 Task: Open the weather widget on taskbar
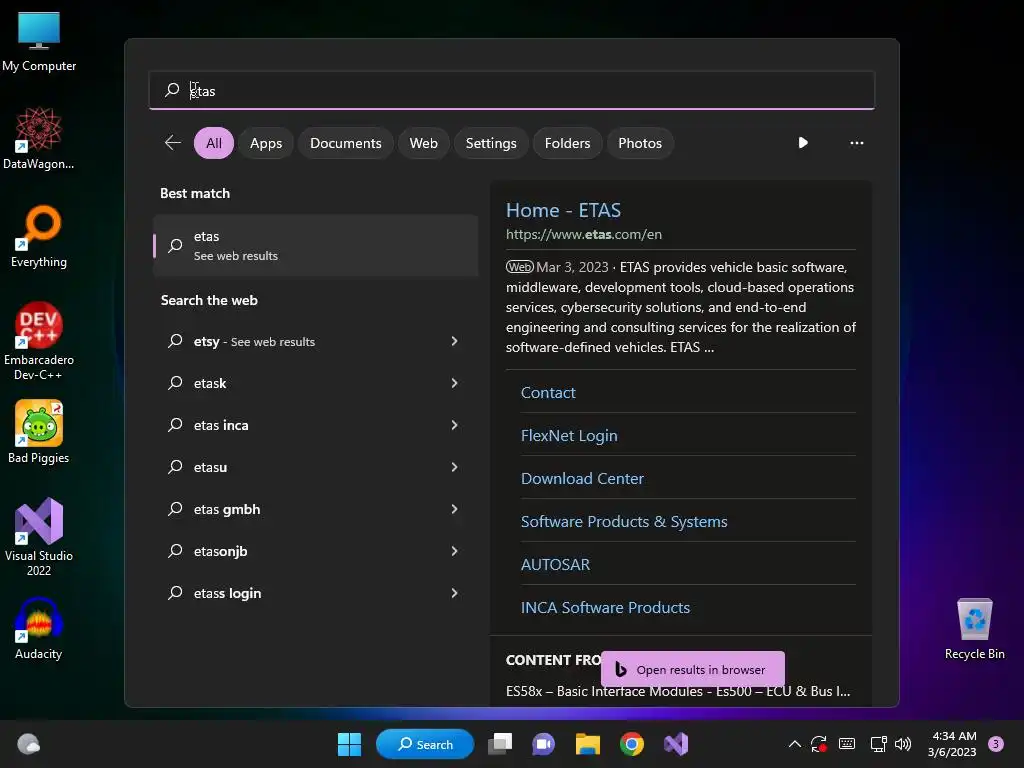coord(28,744)
